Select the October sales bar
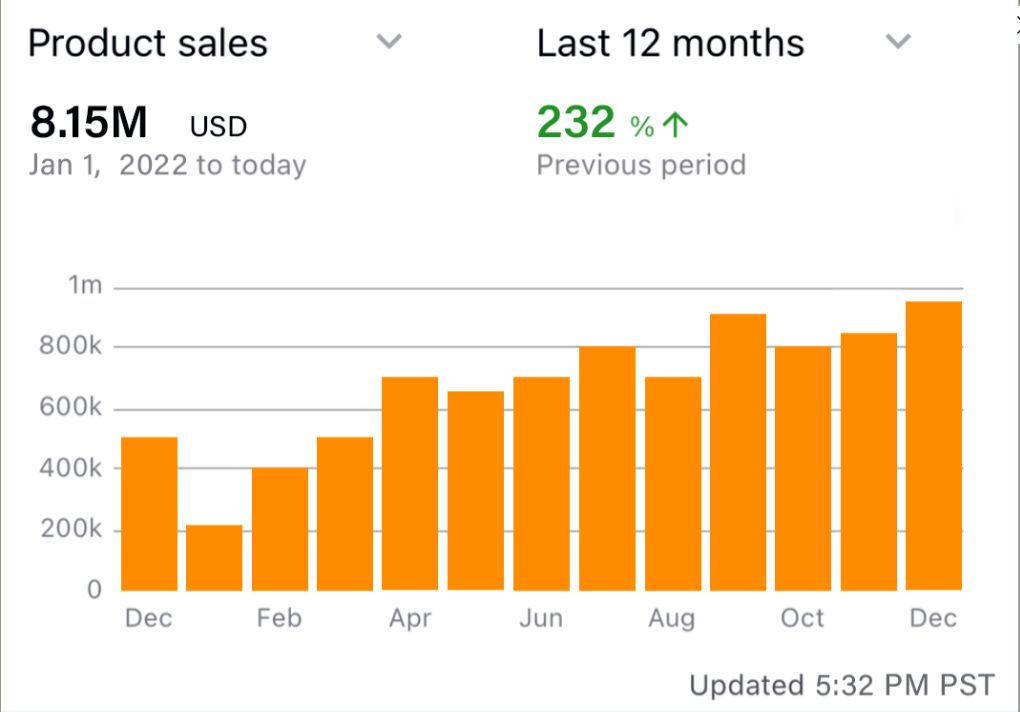 [803, 468]
